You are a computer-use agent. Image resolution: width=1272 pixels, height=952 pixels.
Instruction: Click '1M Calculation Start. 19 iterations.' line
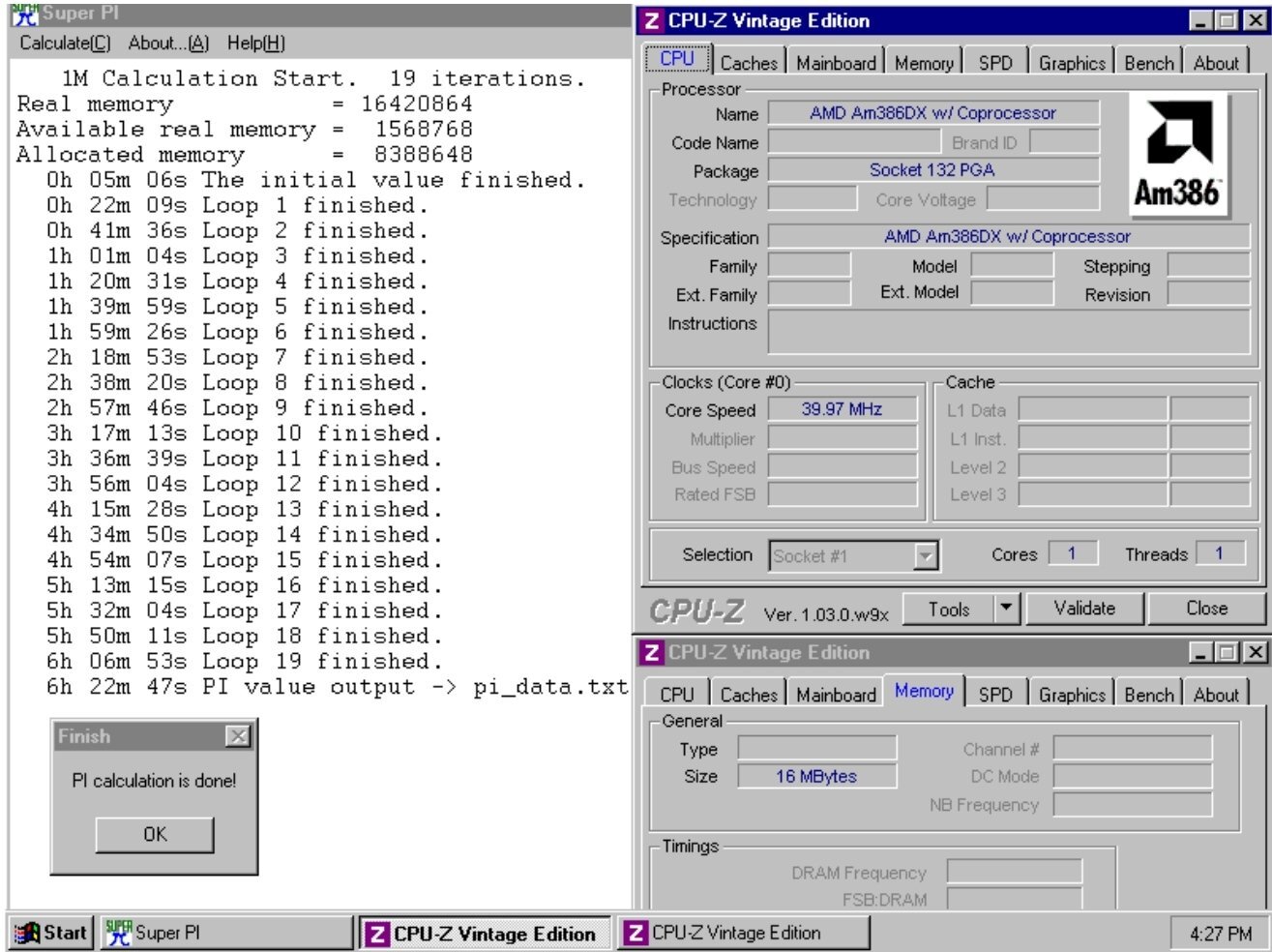click(x=323, y=78)
